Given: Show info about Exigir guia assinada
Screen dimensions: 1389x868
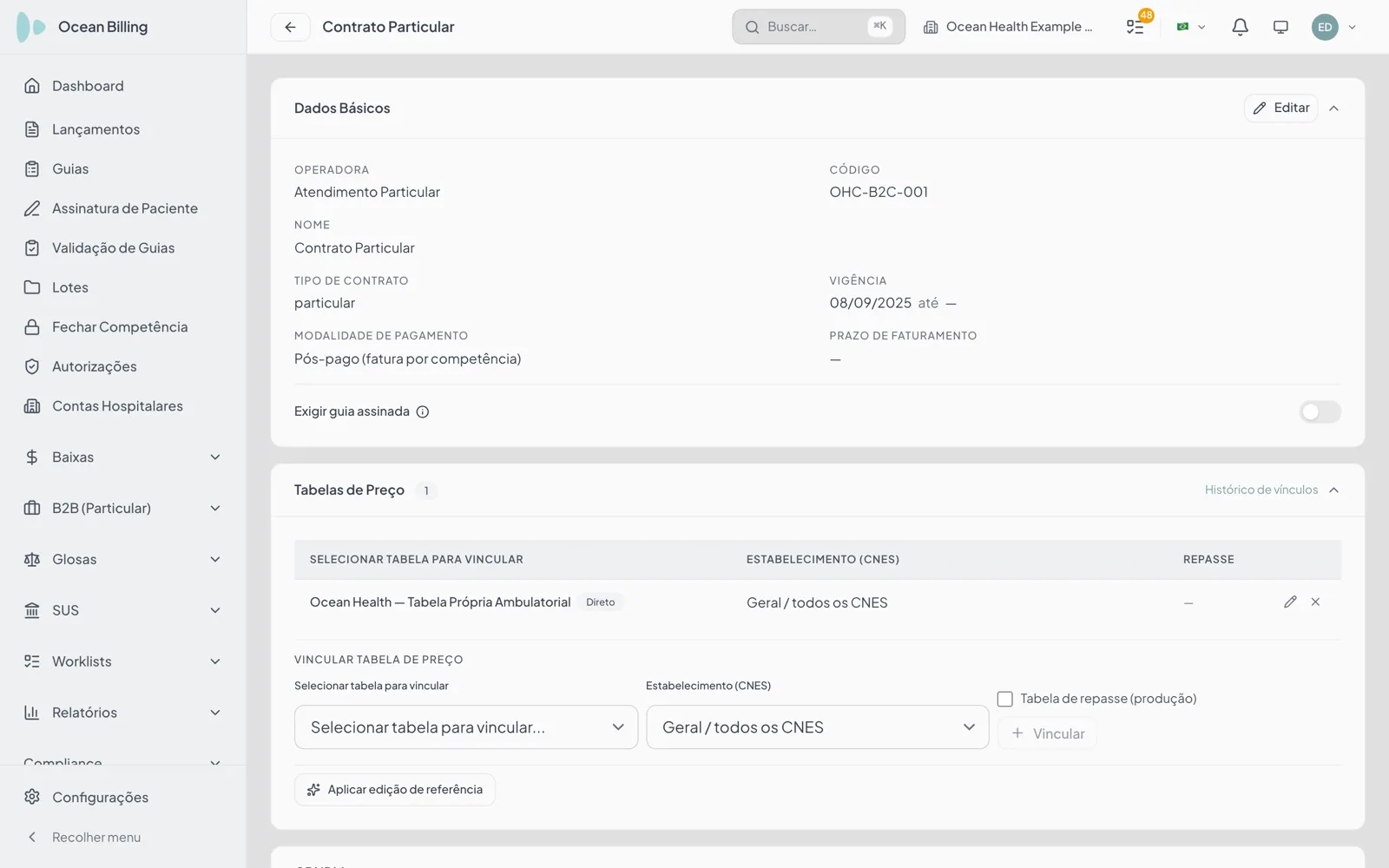Looking at the screenshot, I should 423,411.
